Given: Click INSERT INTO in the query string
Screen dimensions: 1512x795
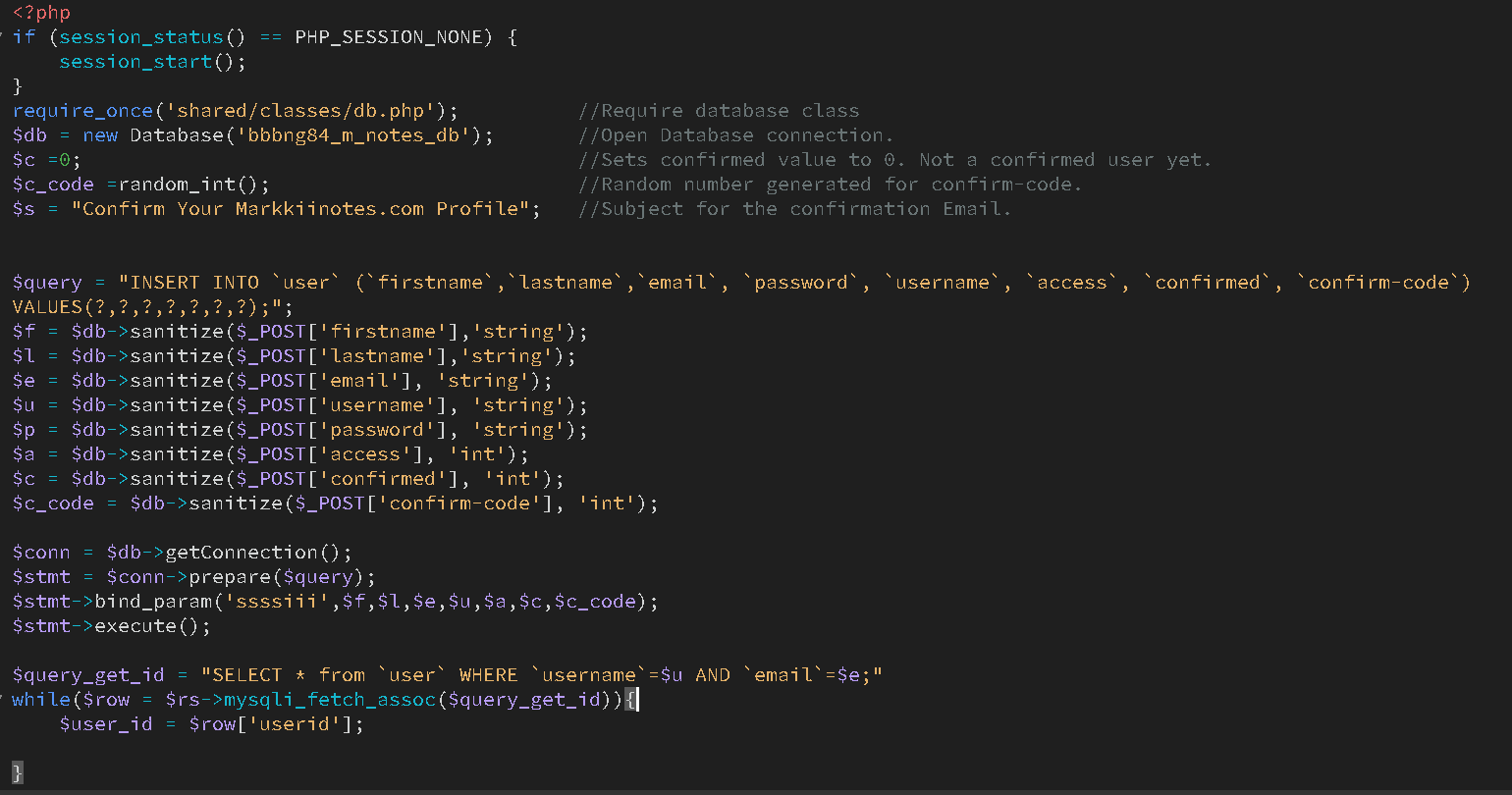Looking at the screenshot, I should coord(194,283).
